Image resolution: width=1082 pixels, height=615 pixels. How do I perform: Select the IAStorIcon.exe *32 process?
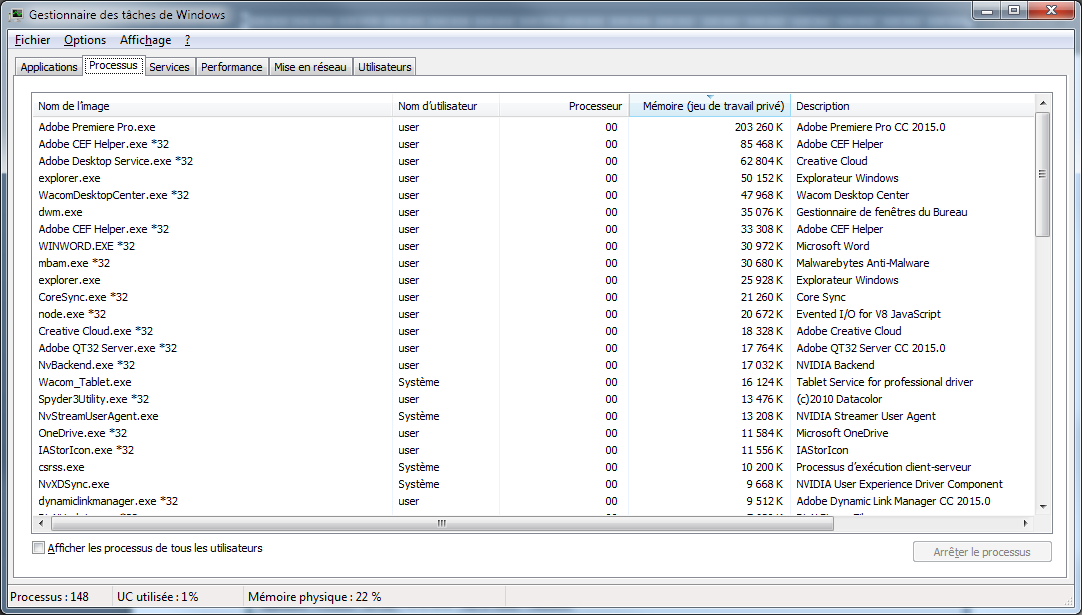tap(533, 450)
